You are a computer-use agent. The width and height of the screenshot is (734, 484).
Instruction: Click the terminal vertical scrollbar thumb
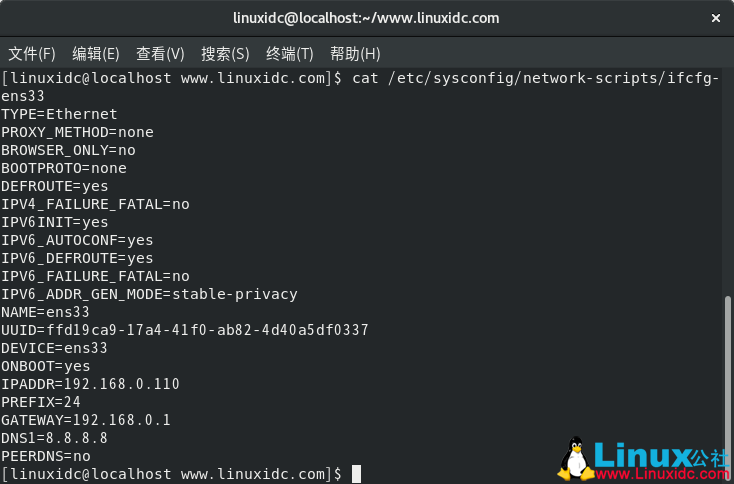pyautogui.click(x=727, y=380)
